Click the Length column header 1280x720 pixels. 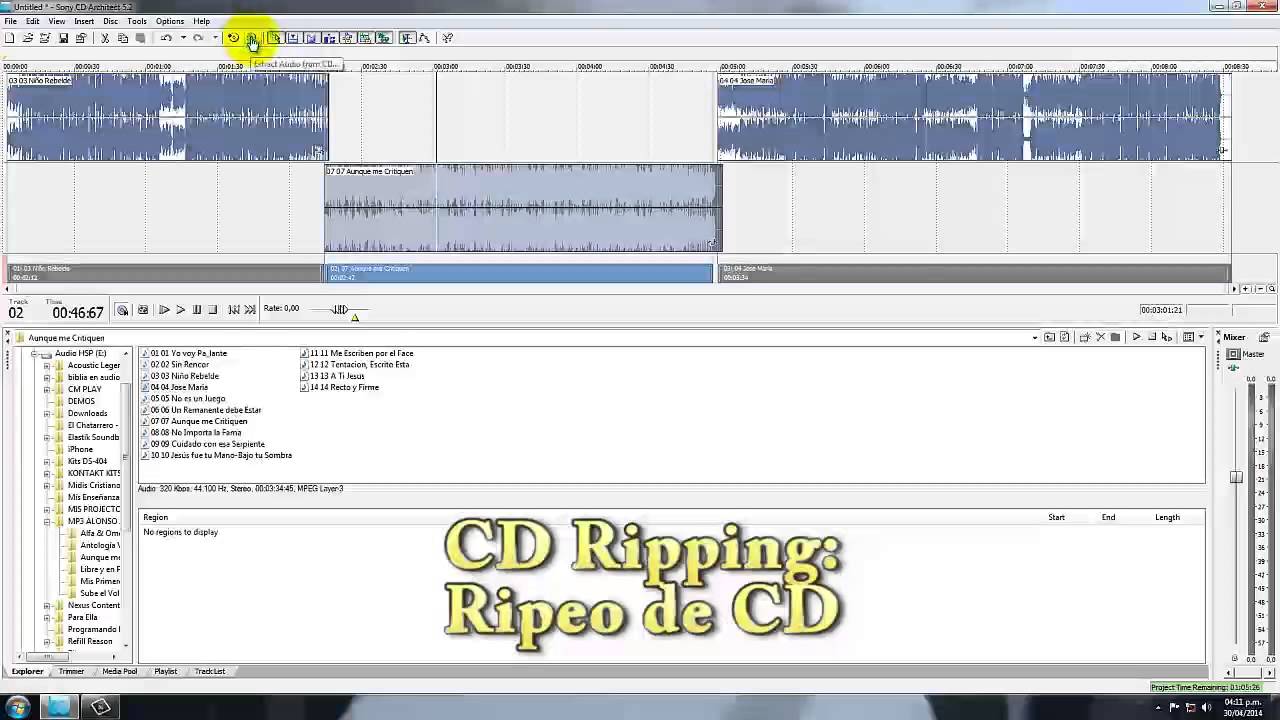pos(1167,517)
